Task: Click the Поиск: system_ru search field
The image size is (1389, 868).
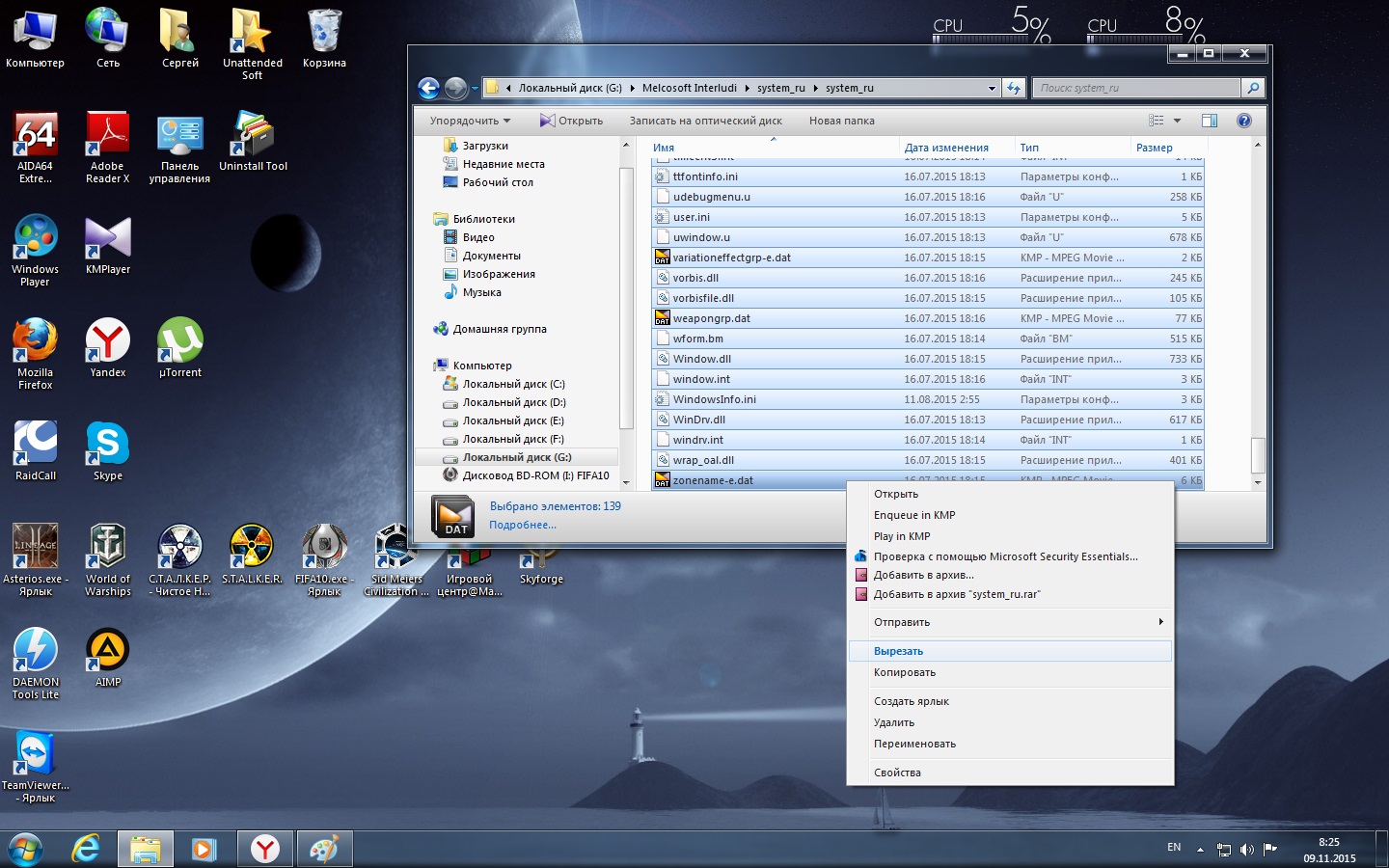Action: click(1136, 88)
